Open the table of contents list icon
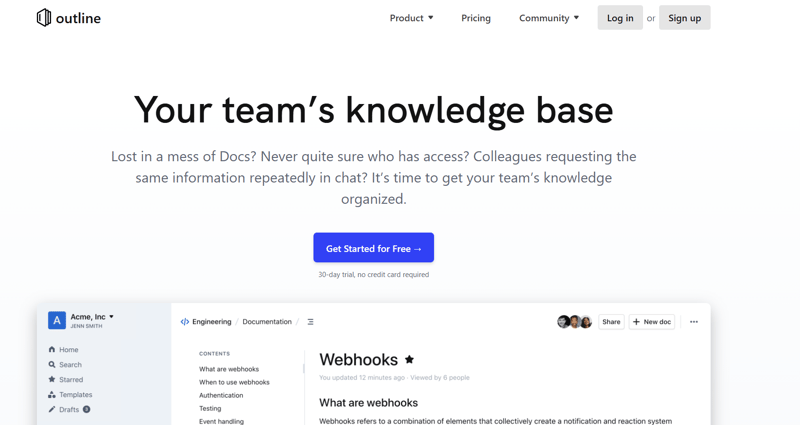Viewport: 800px width, 425px height. (310, 322)
